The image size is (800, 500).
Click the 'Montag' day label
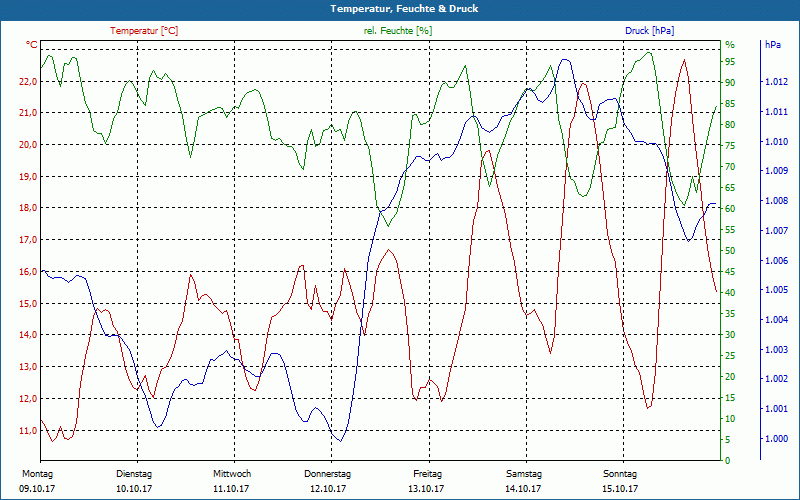[x=38, y=474]
